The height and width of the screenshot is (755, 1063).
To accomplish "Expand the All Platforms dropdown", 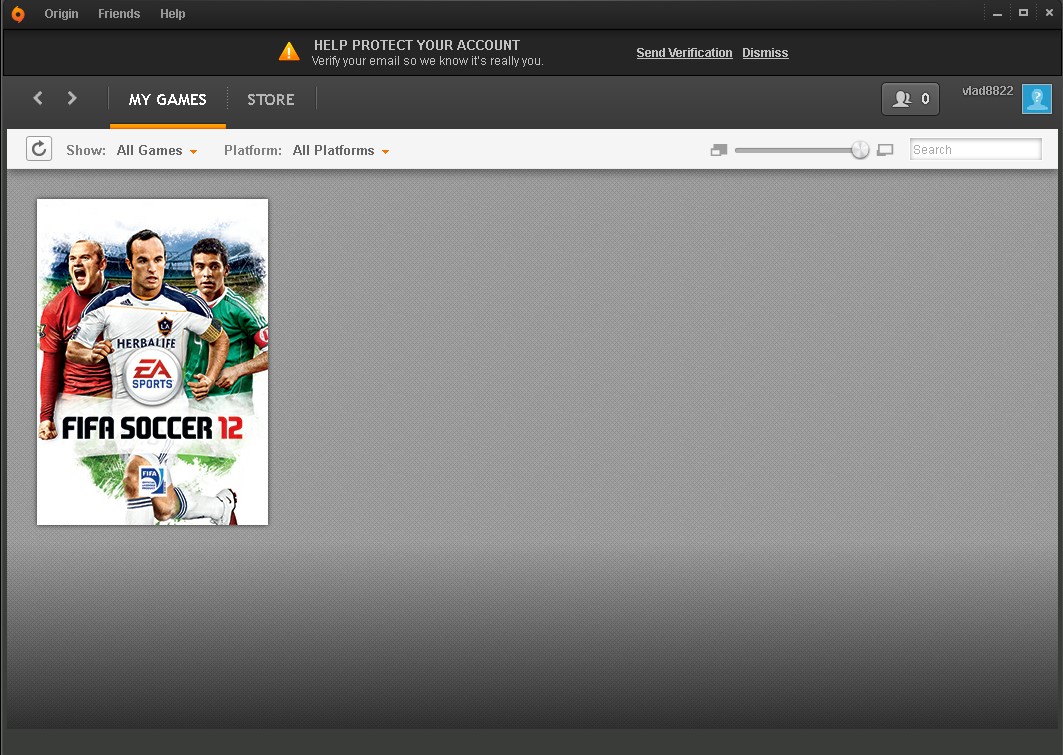I will (341, 150).
